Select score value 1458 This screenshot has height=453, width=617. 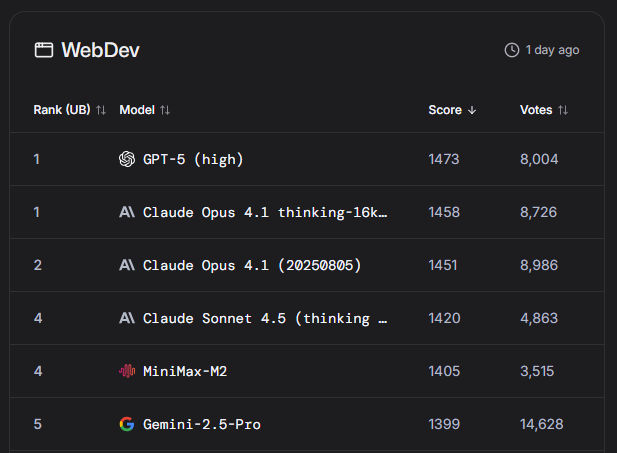coord(444,212)
